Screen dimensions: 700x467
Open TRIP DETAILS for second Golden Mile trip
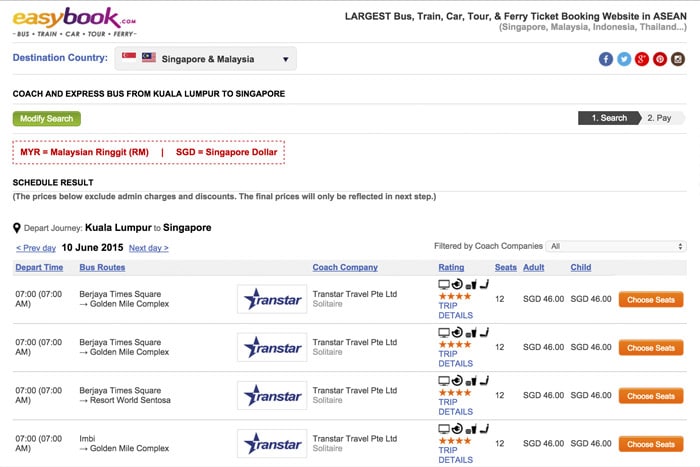pyautogui.click(x=455, y=359)
